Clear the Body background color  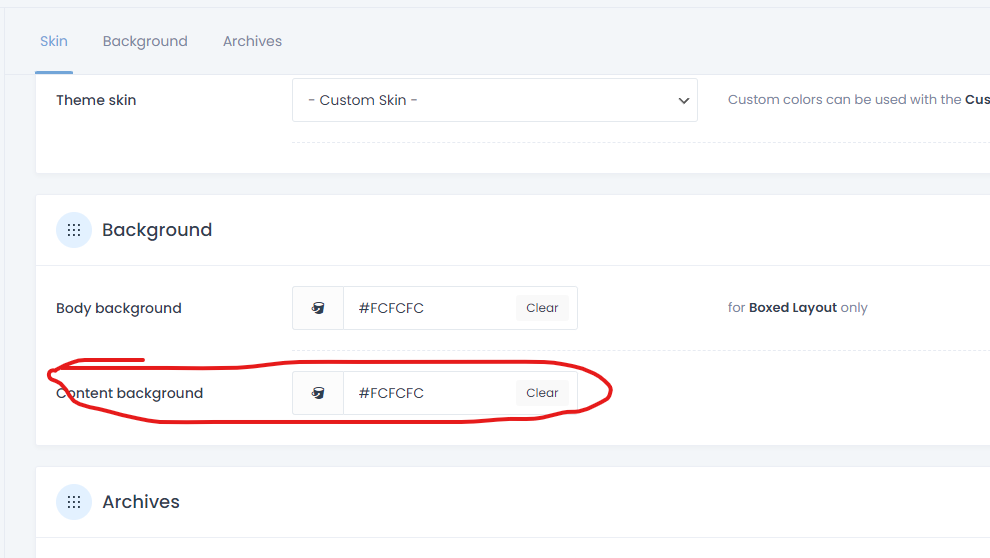pos(542,308)
